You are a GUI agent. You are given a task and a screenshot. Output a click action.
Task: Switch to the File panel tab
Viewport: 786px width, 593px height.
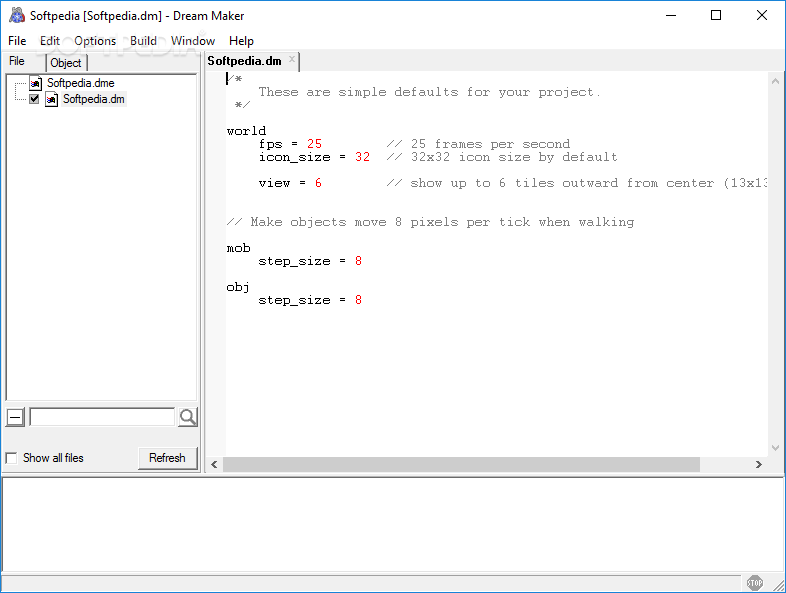17,61
